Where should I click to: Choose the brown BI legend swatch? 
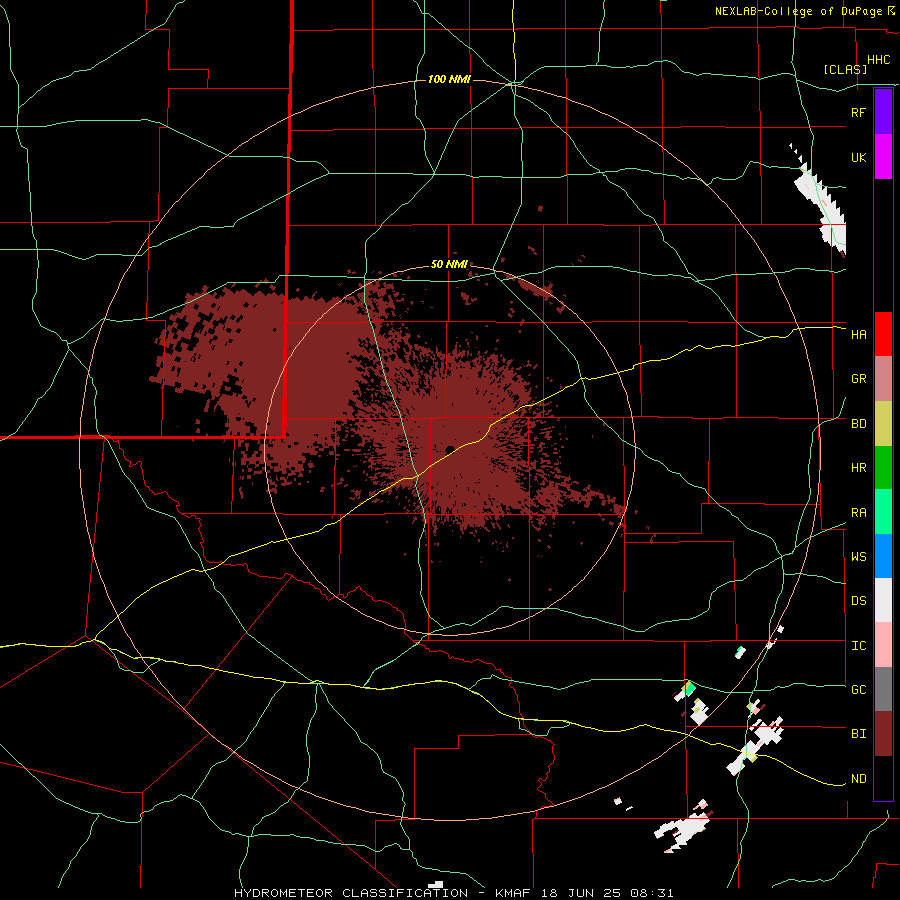point(883,734)
